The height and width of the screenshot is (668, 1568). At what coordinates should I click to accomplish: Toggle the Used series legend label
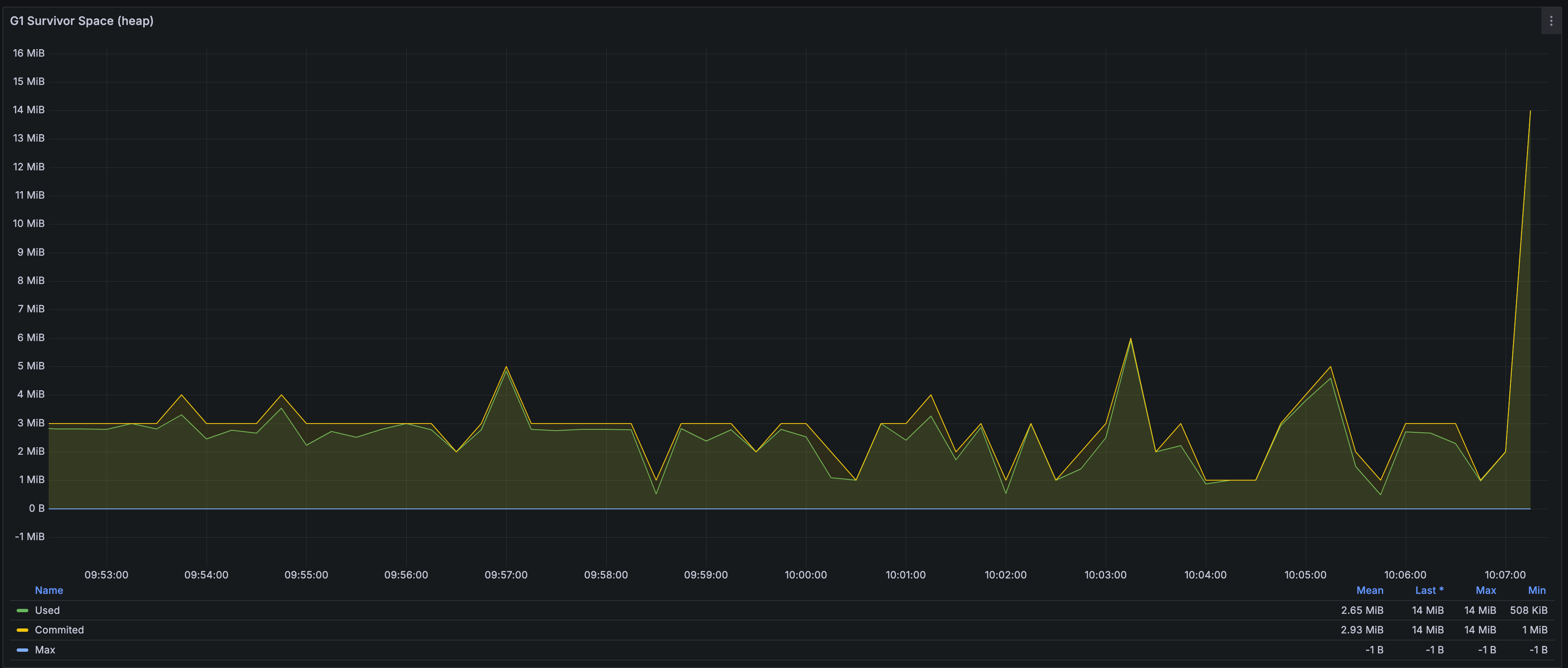(x=47, y=610)
